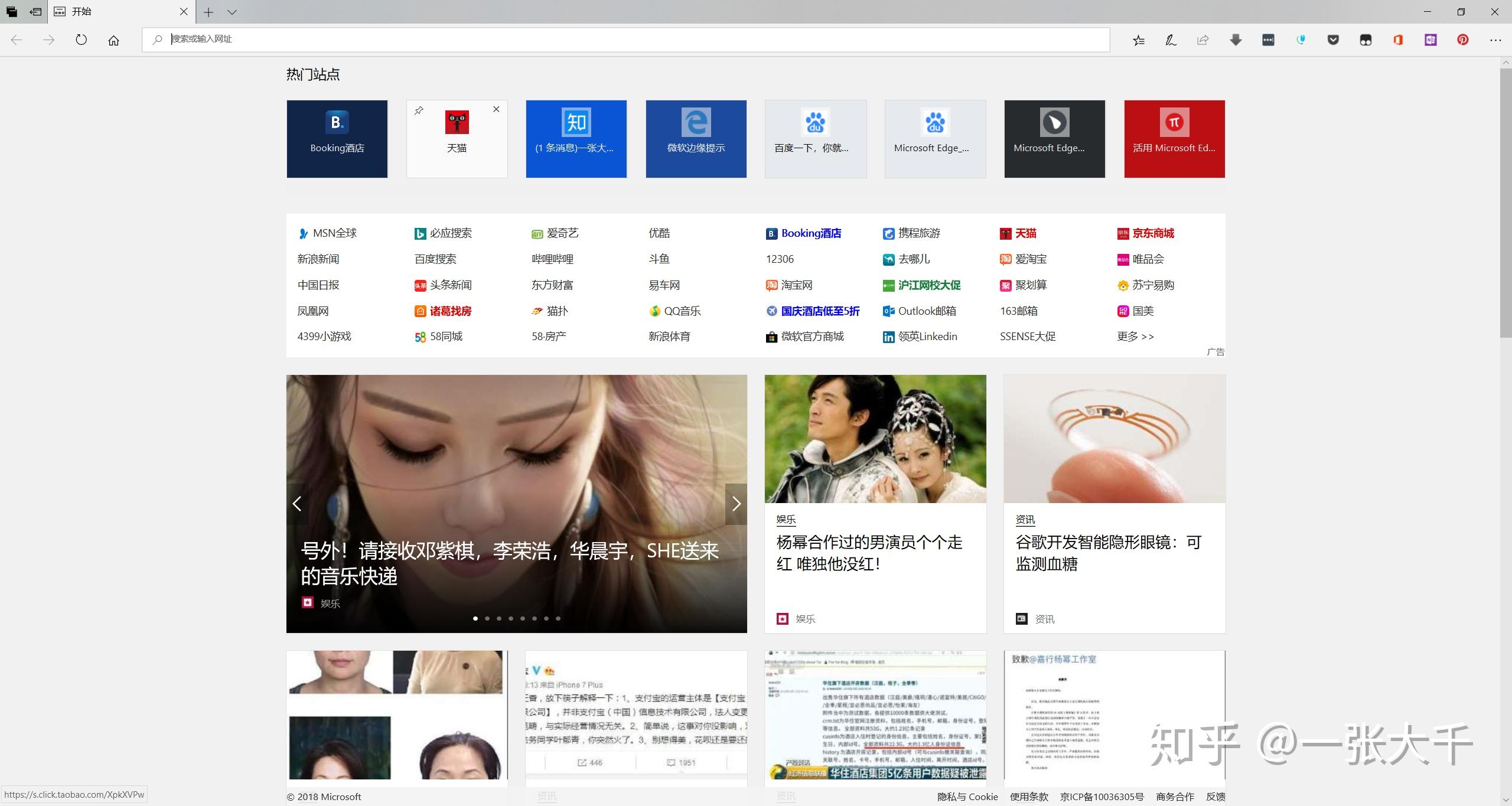The height and width of the screenshot is (806, 1512).
Task: Advance carousel with the right arrow
Action: 736,504
